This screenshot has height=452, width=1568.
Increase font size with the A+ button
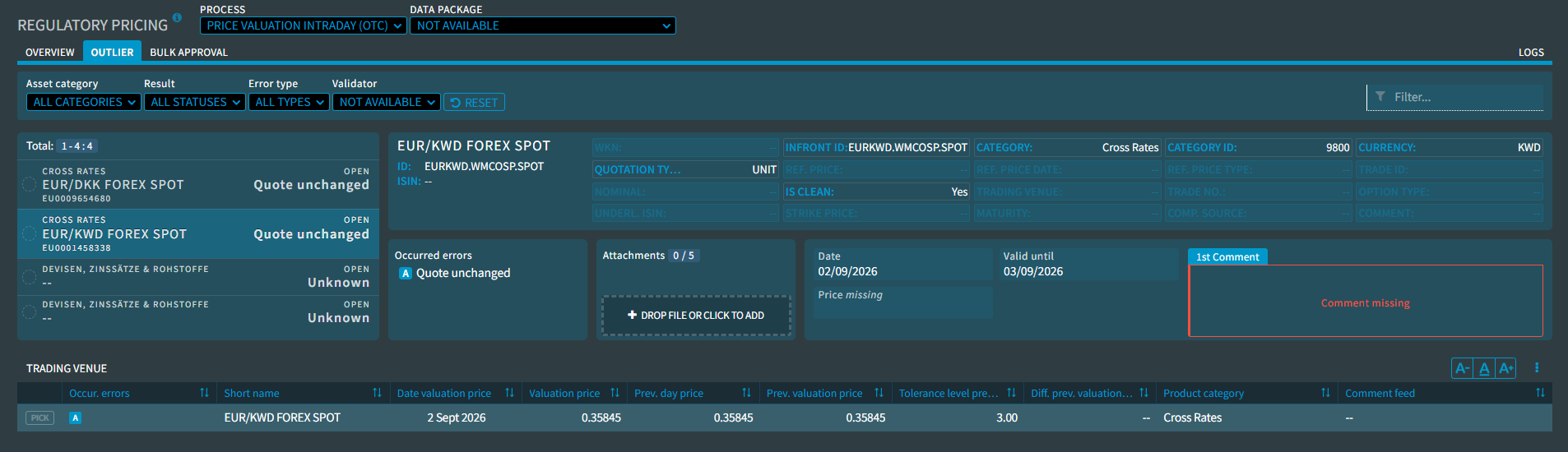pos(1506,368)
